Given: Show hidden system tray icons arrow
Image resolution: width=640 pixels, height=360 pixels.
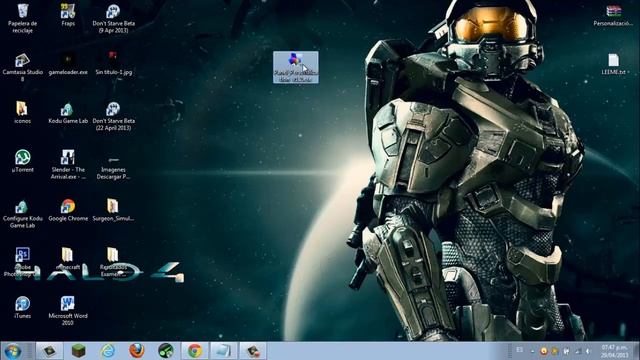Looking at the screenshot, I should pos(532,351).
